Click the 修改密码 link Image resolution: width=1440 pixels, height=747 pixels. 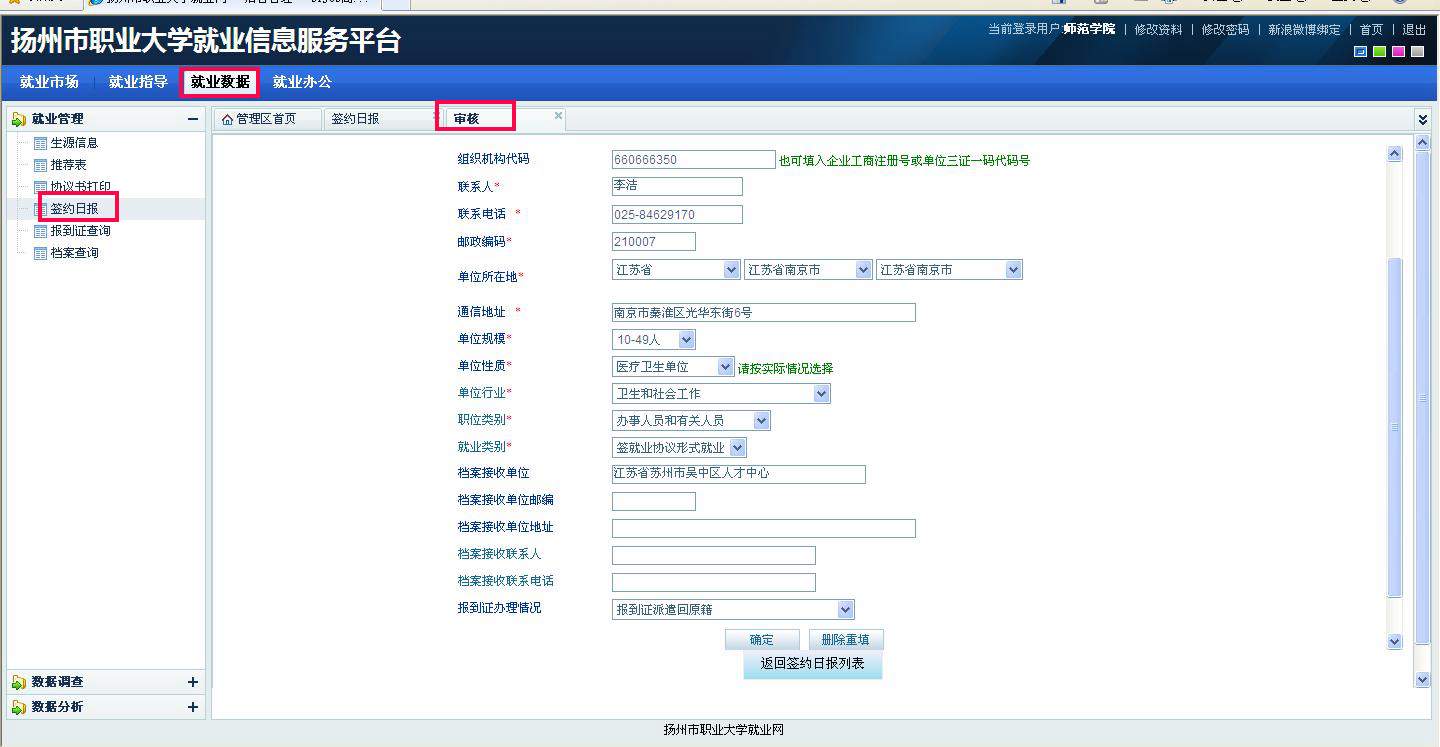(1225, 29)
